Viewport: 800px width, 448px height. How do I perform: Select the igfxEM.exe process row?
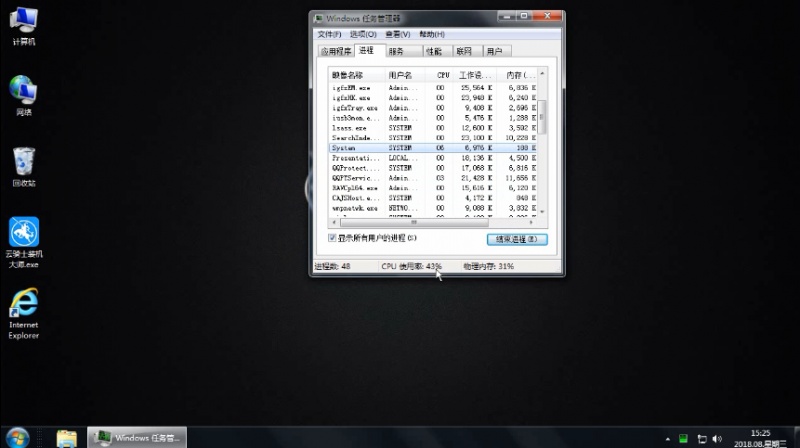(433, 88)
